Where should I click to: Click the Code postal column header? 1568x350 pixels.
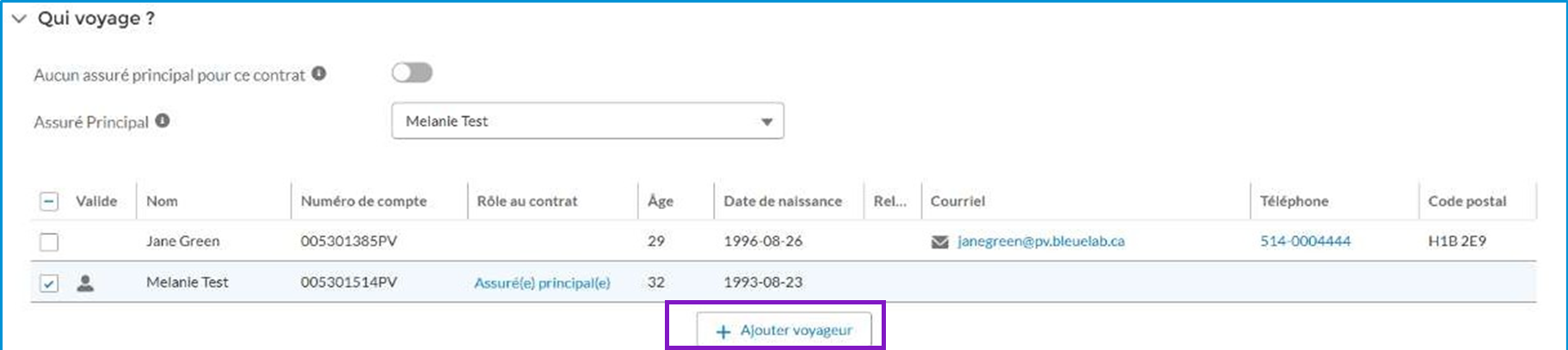[1467, 201]
